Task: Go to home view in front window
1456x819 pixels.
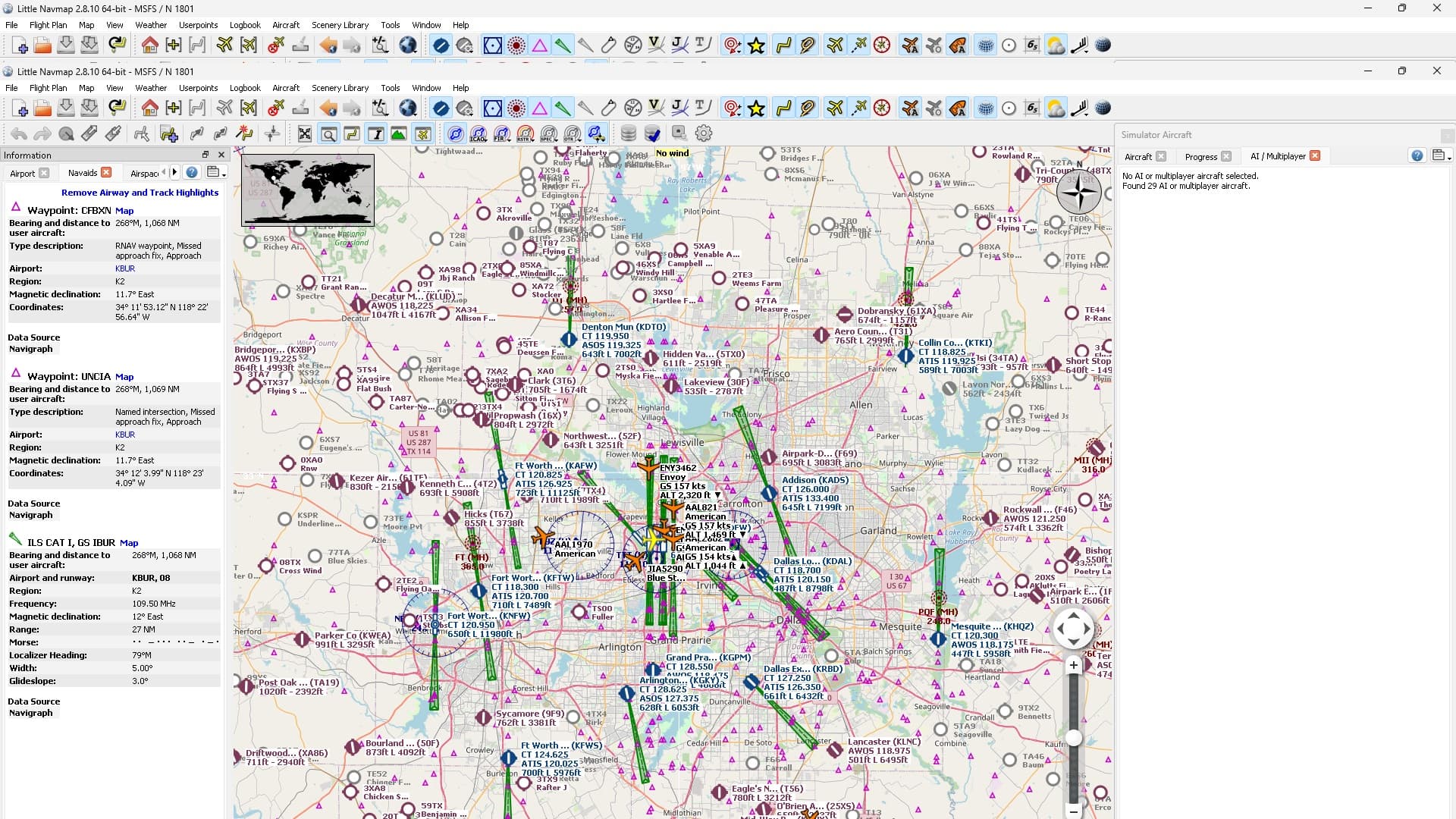Action: [150, 108]
